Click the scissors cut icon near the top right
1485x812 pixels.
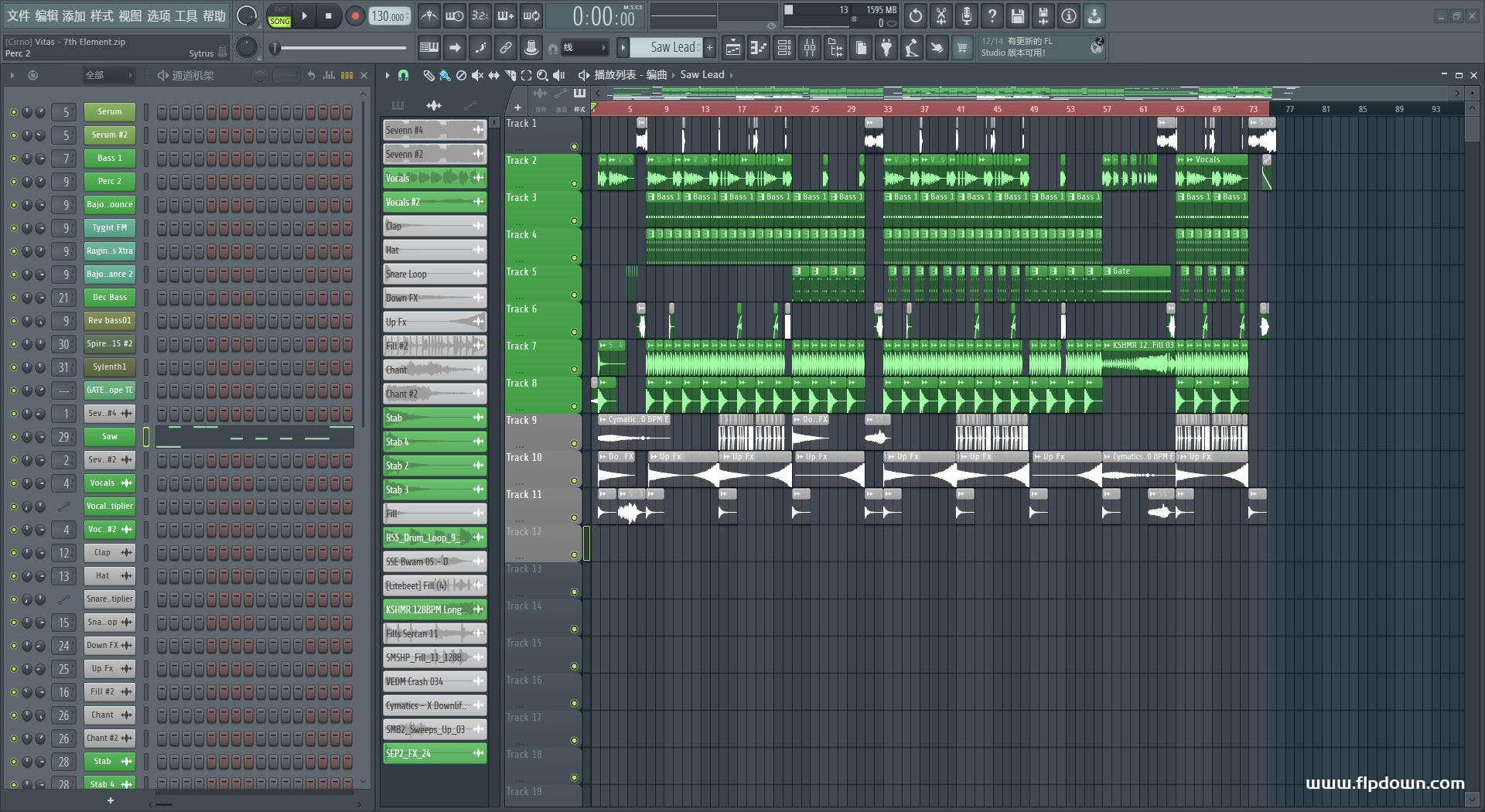pos(940,15)
